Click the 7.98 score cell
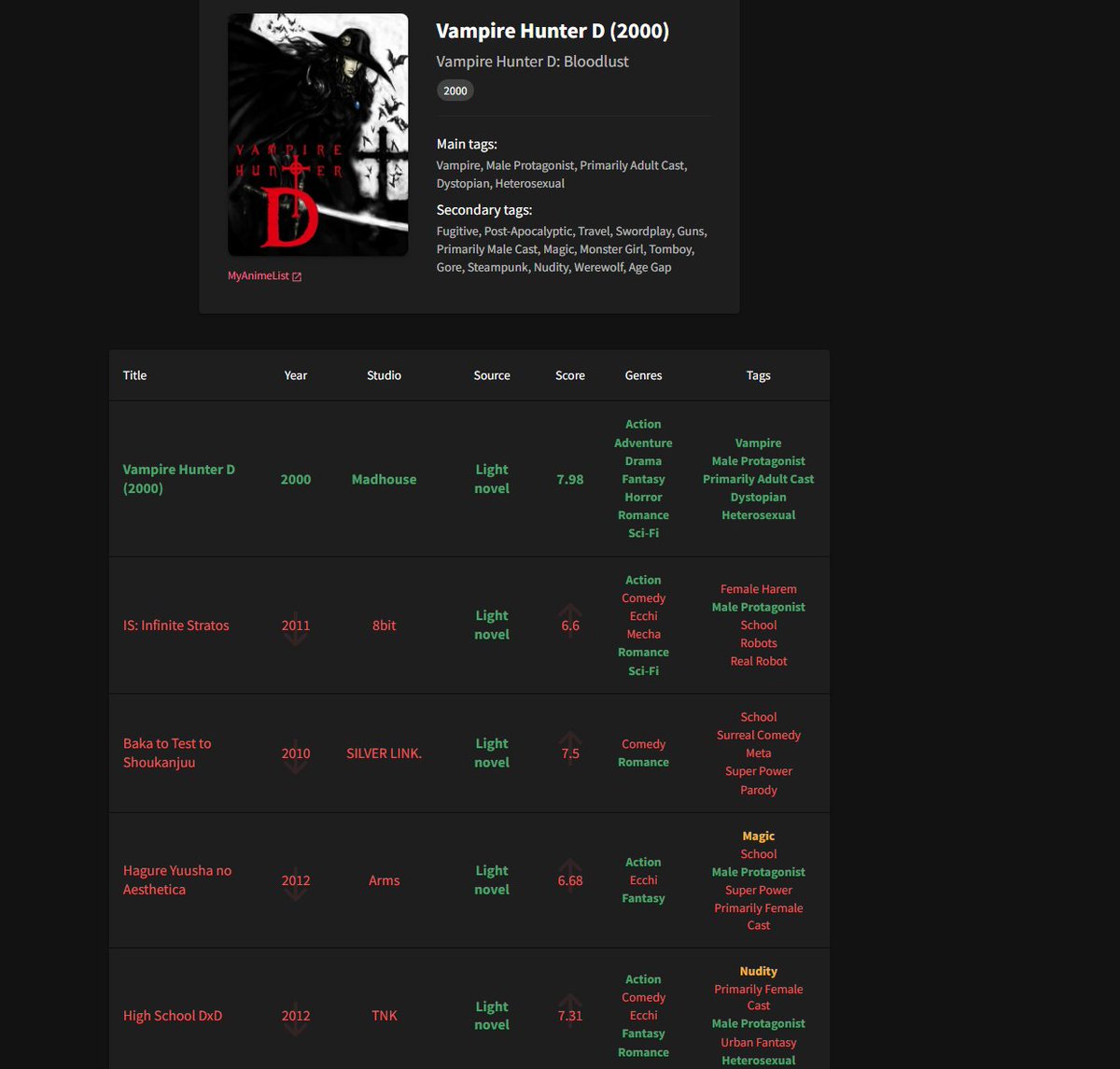 coord(570,479)
